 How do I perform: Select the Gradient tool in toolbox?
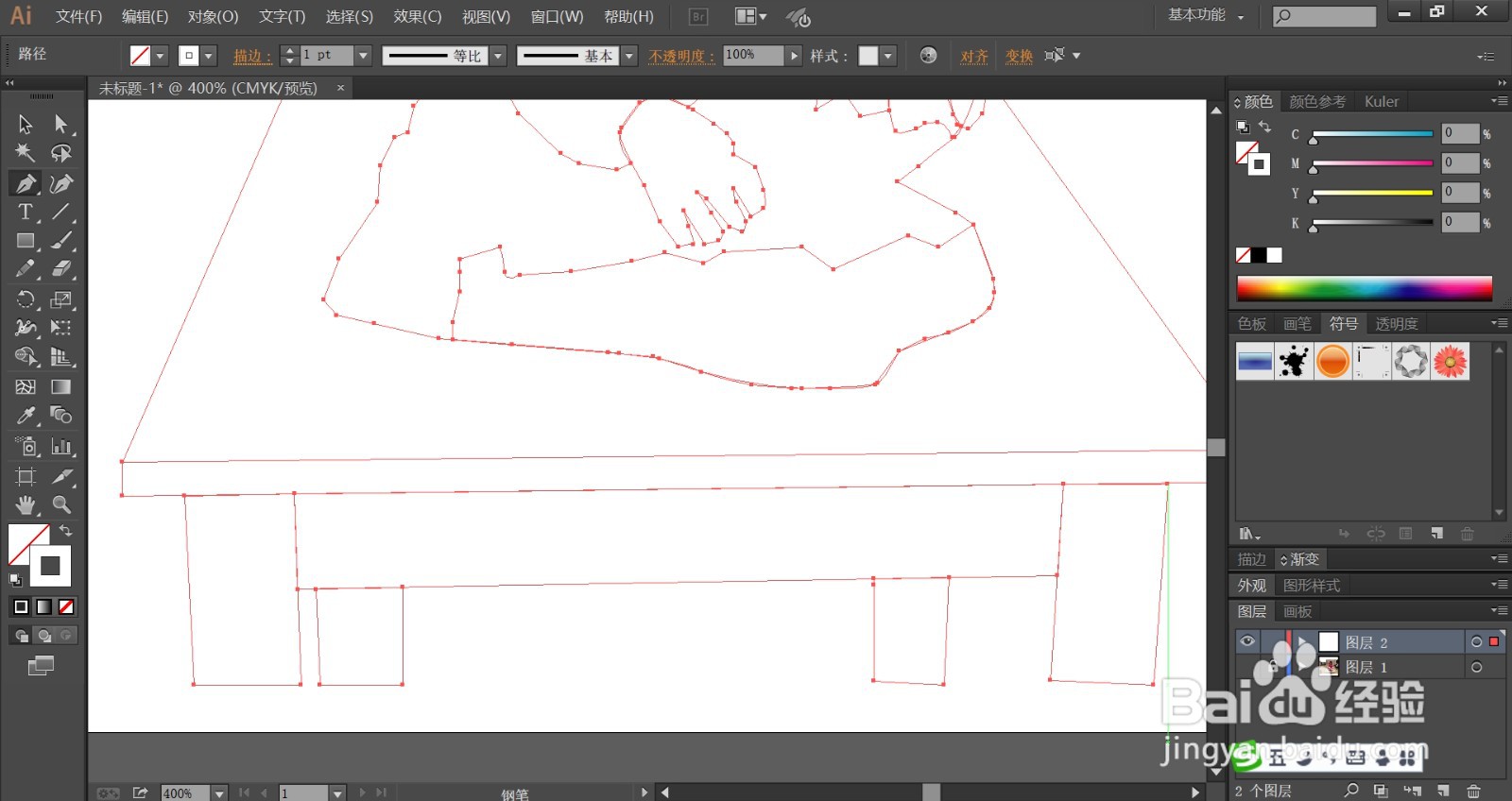coord(61,386)
